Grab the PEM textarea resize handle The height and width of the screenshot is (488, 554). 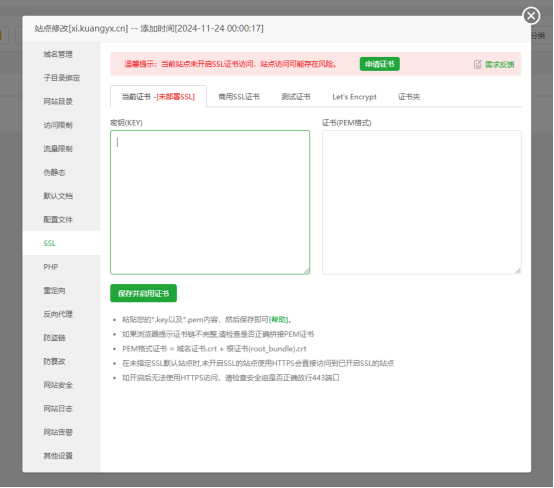tap(518, 271)
